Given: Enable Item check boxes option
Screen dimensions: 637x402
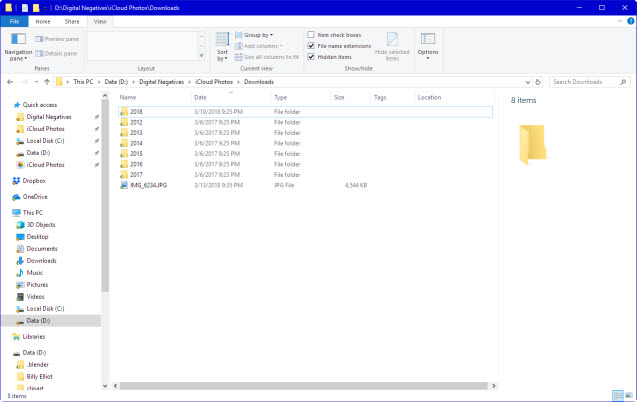Looking at the screenshot, I should click(311, 35).
